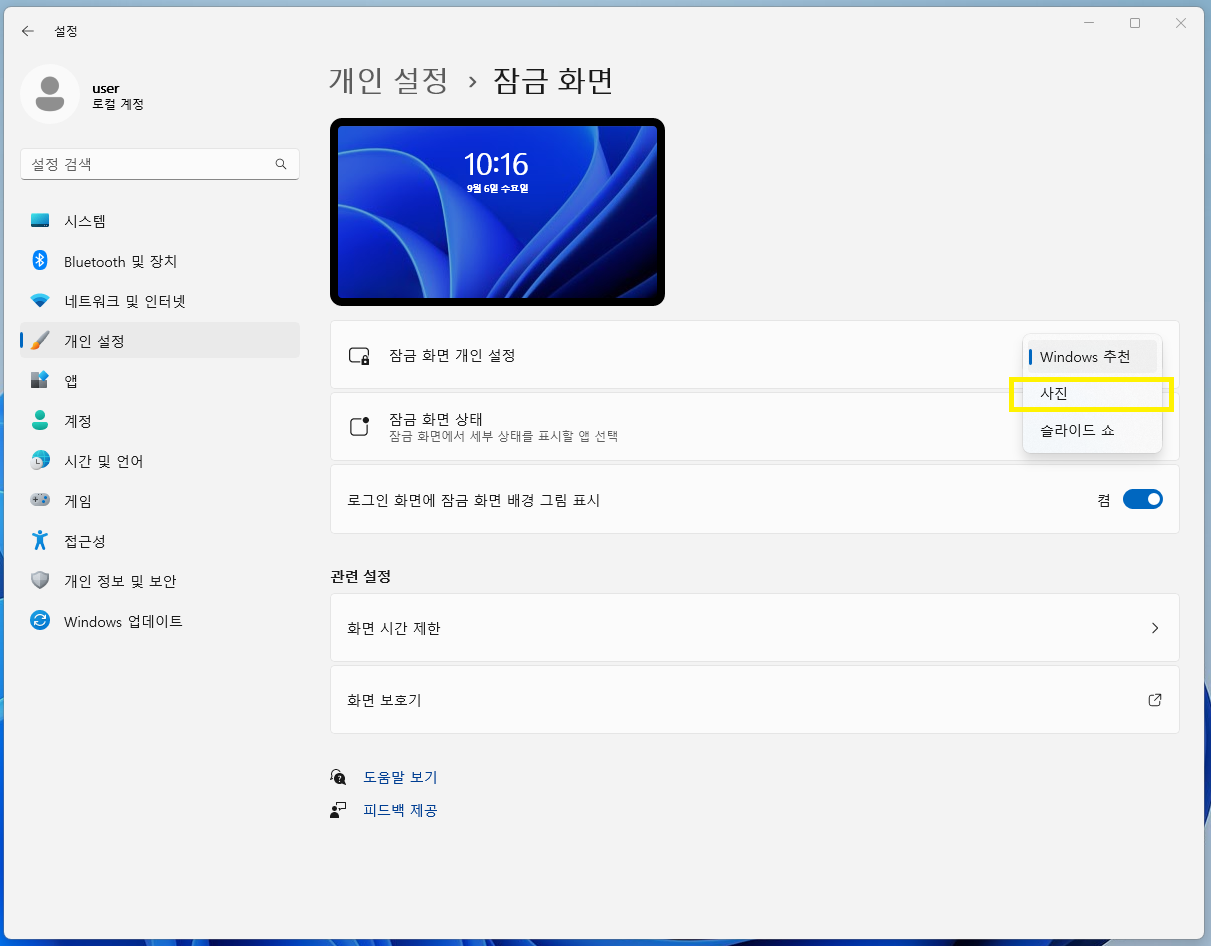Open 게임 settings category

(160, 501)
